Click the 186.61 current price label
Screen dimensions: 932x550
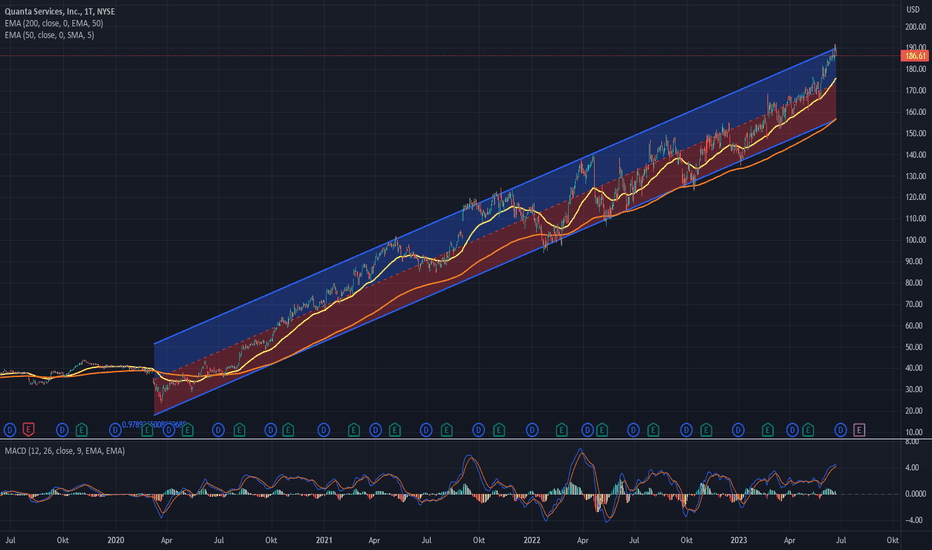point(914,56)
